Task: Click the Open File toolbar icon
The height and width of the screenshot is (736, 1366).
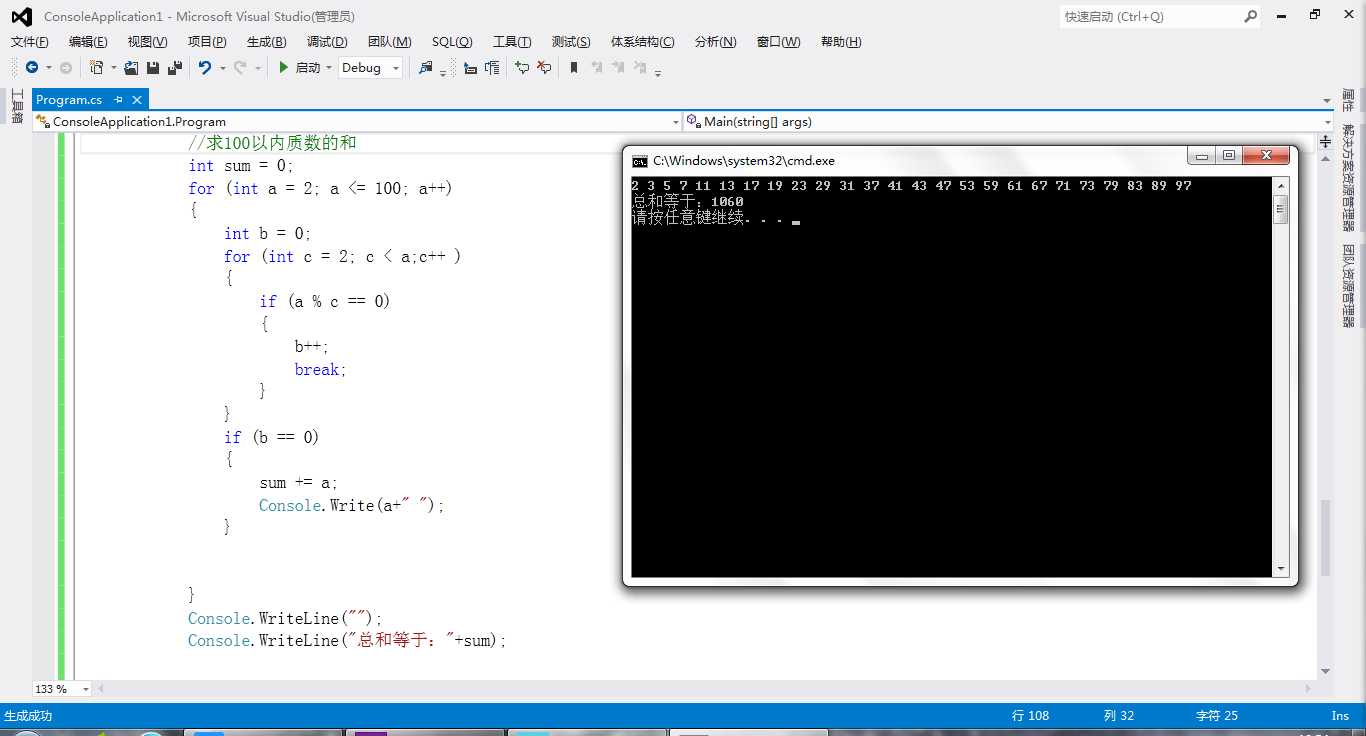Action: pyautogui.click(x=131, y=67)
